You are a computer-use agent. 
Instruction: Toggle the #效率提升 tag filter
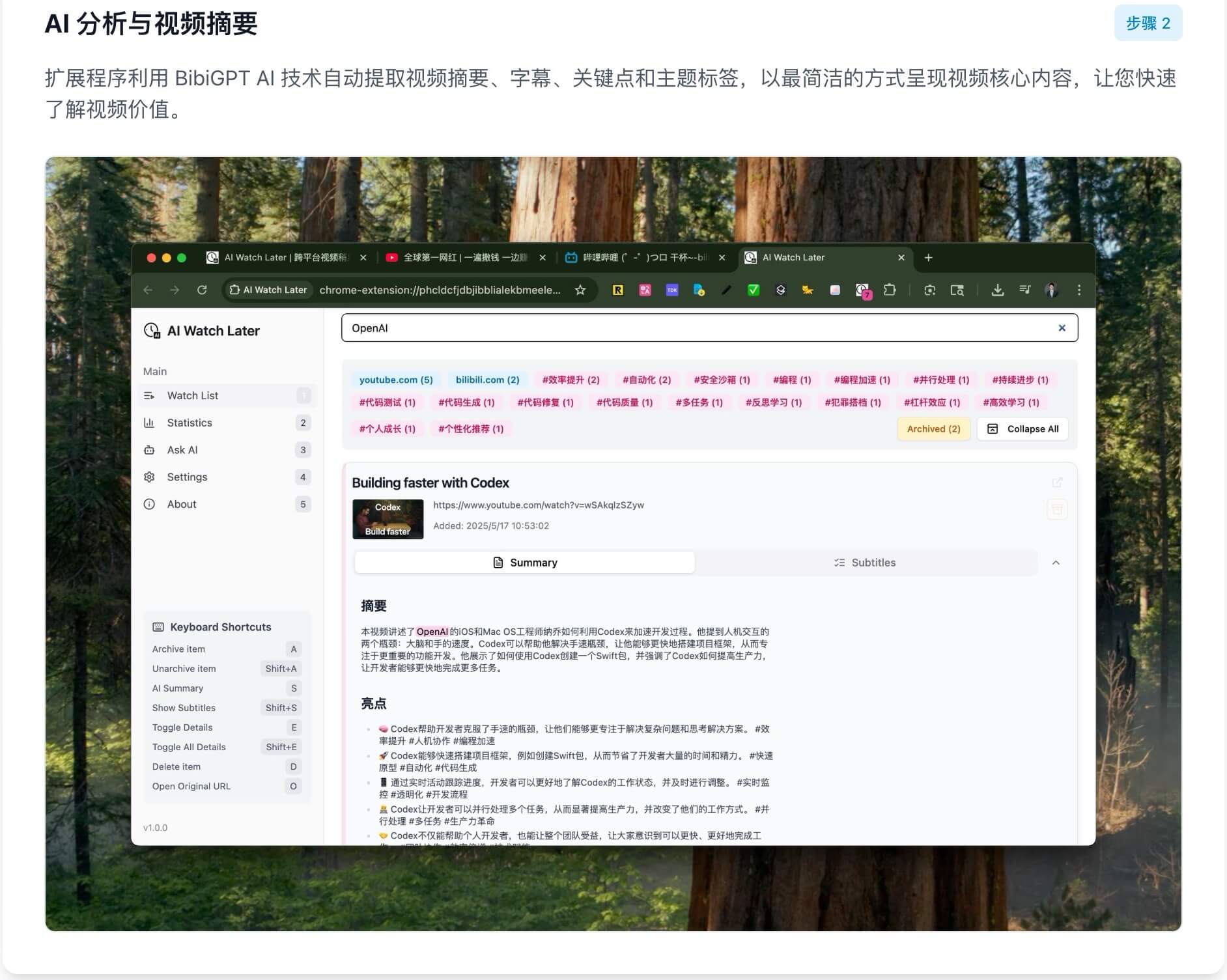click(x=570, y=380)
